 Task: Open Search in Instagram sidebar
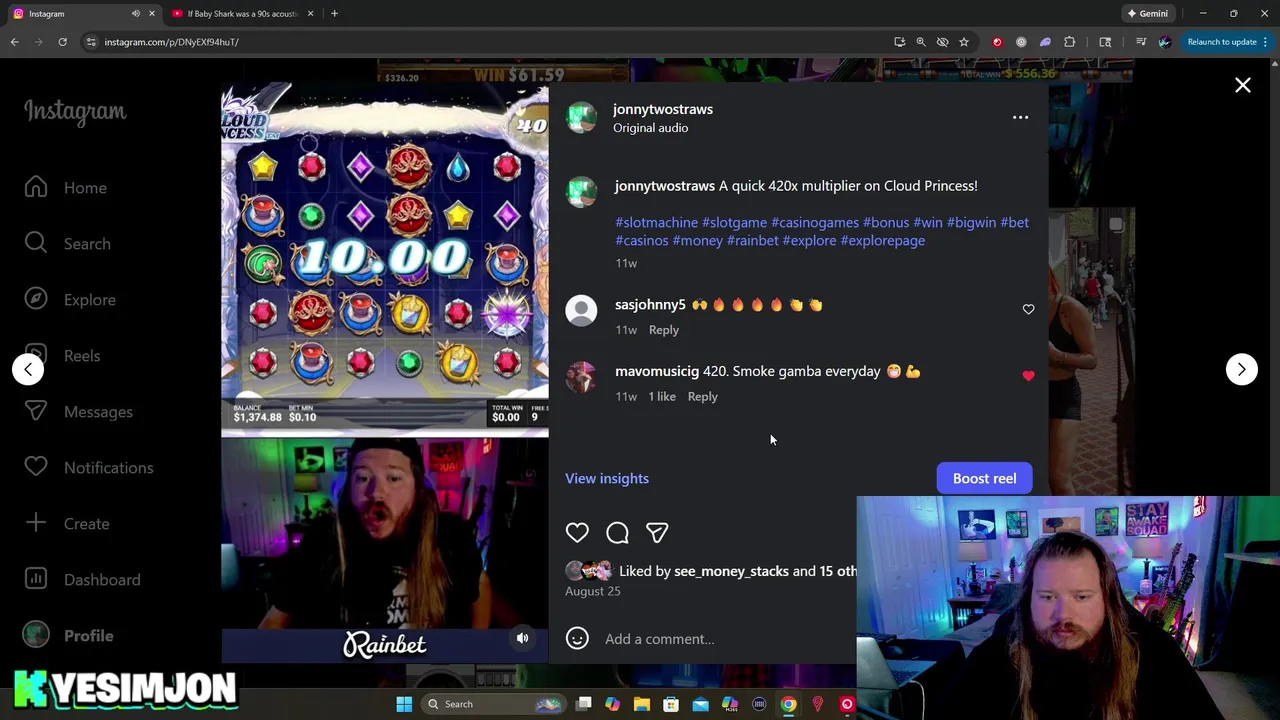coord(68,244)
